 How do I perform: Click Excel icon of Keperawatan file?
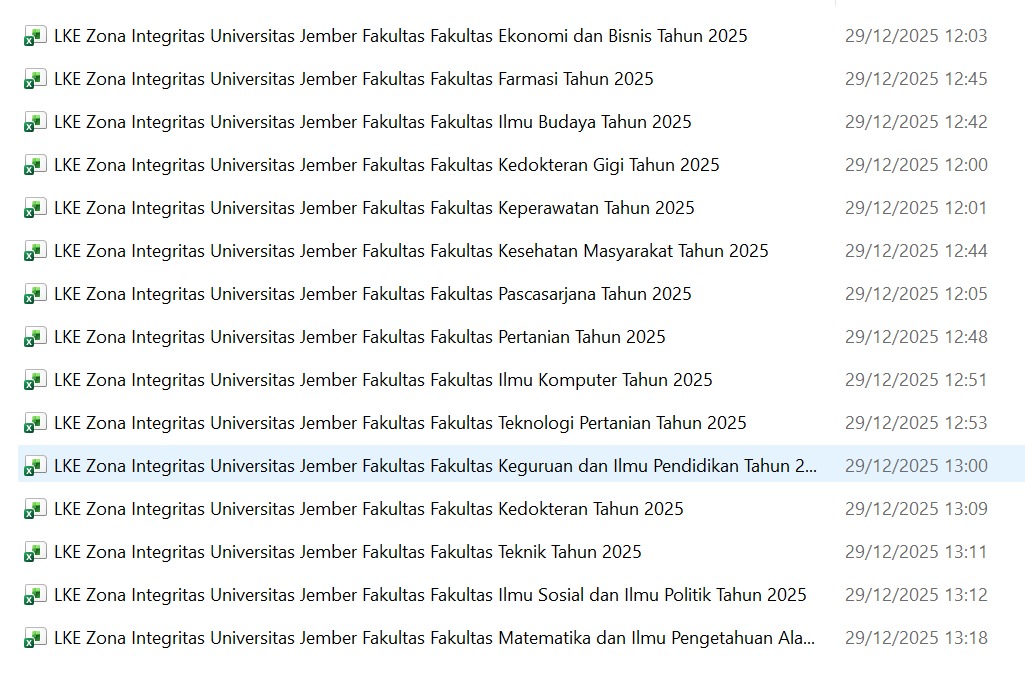[35, 209]
